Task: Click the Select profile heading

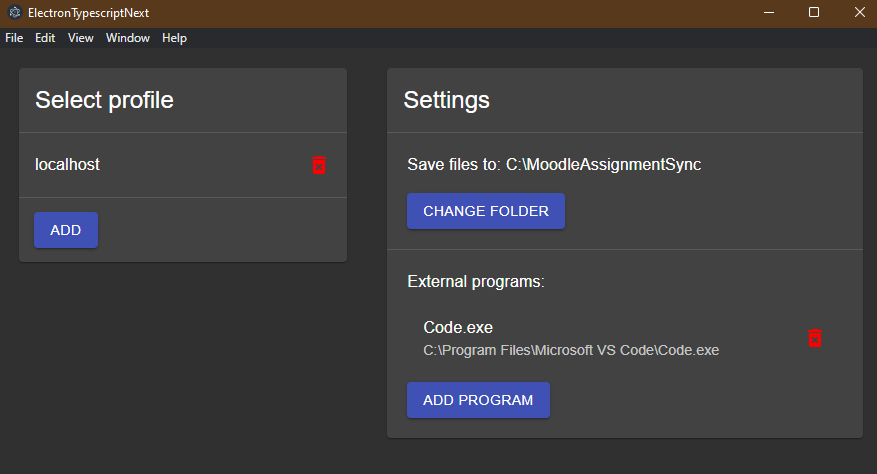Action: tap(105, 101)
